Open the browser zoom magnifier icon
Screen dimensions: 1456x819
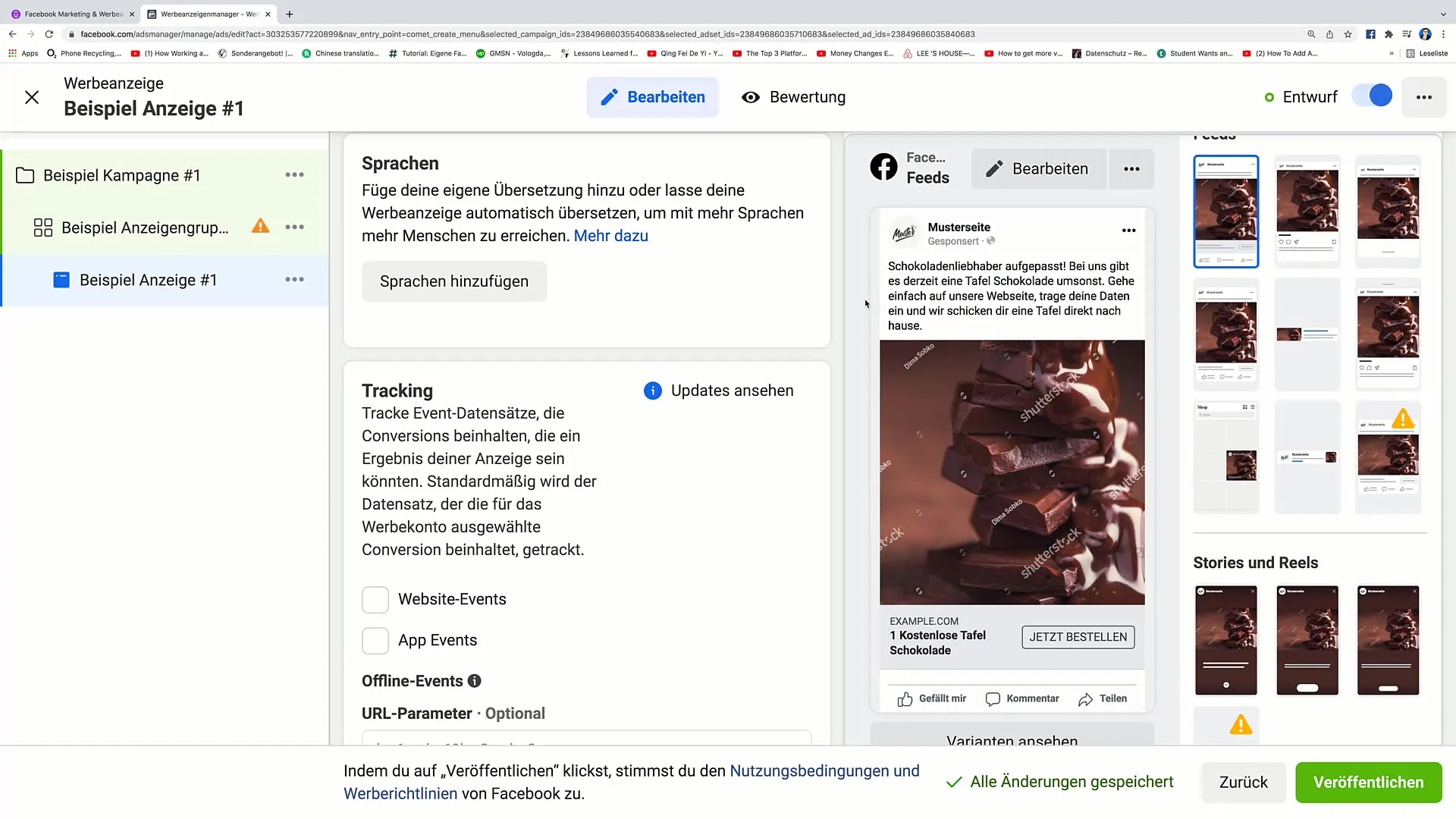click(1311, 34)
